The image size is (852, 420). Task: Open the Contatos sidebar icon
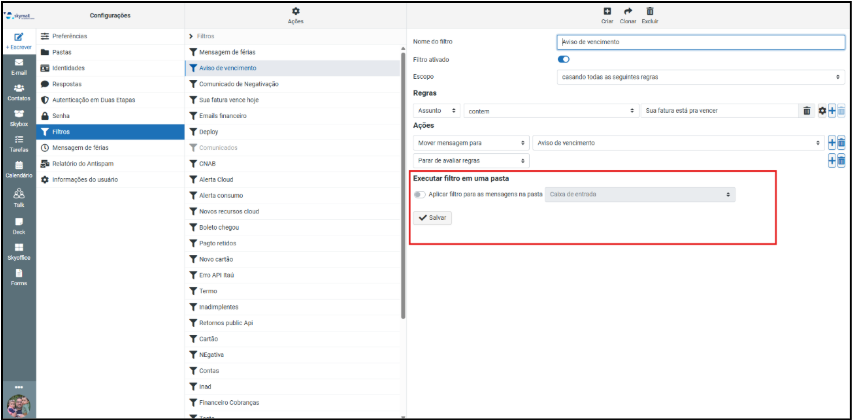18,89
